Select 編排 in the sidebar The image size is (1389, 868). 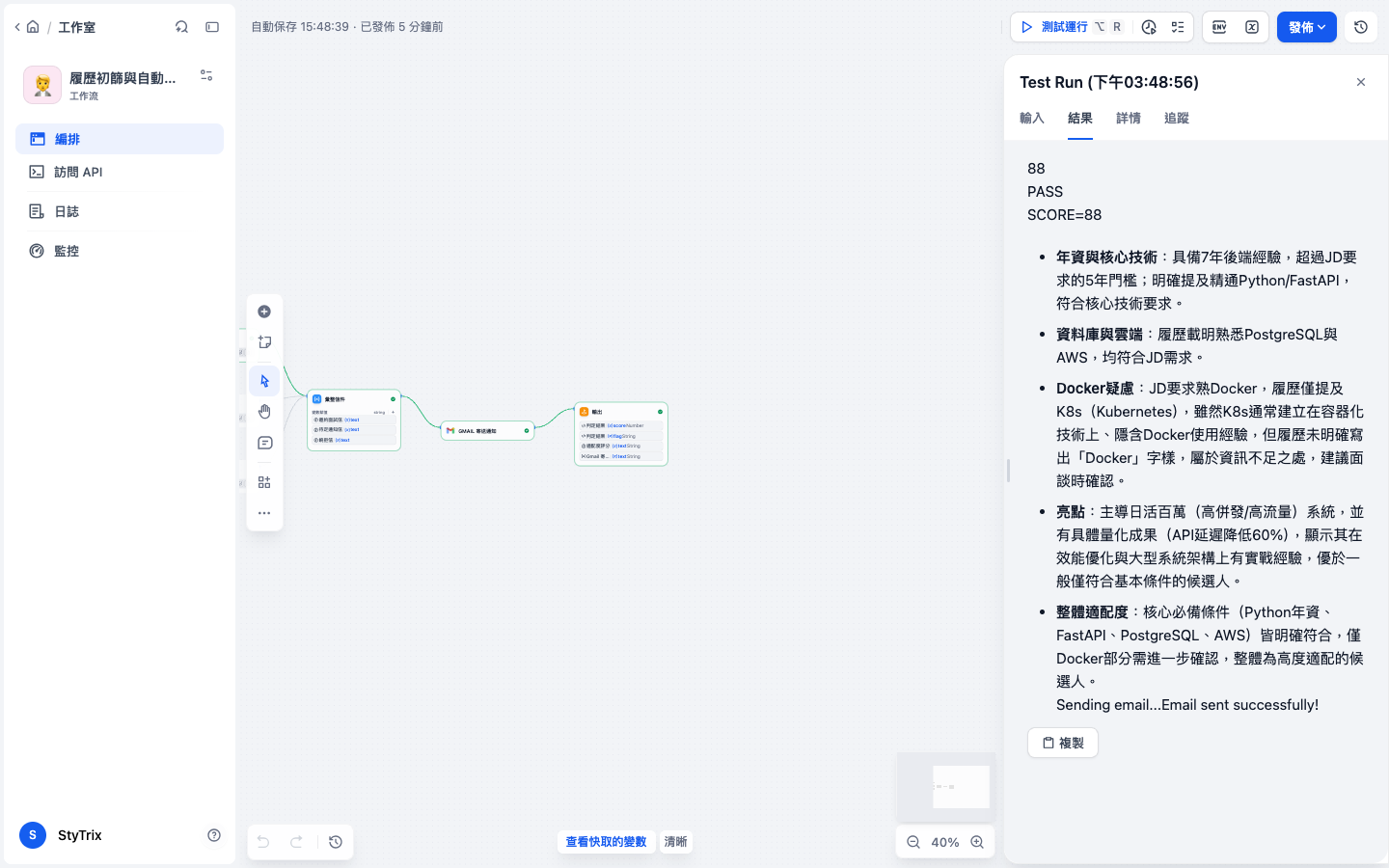coord(120,139)
